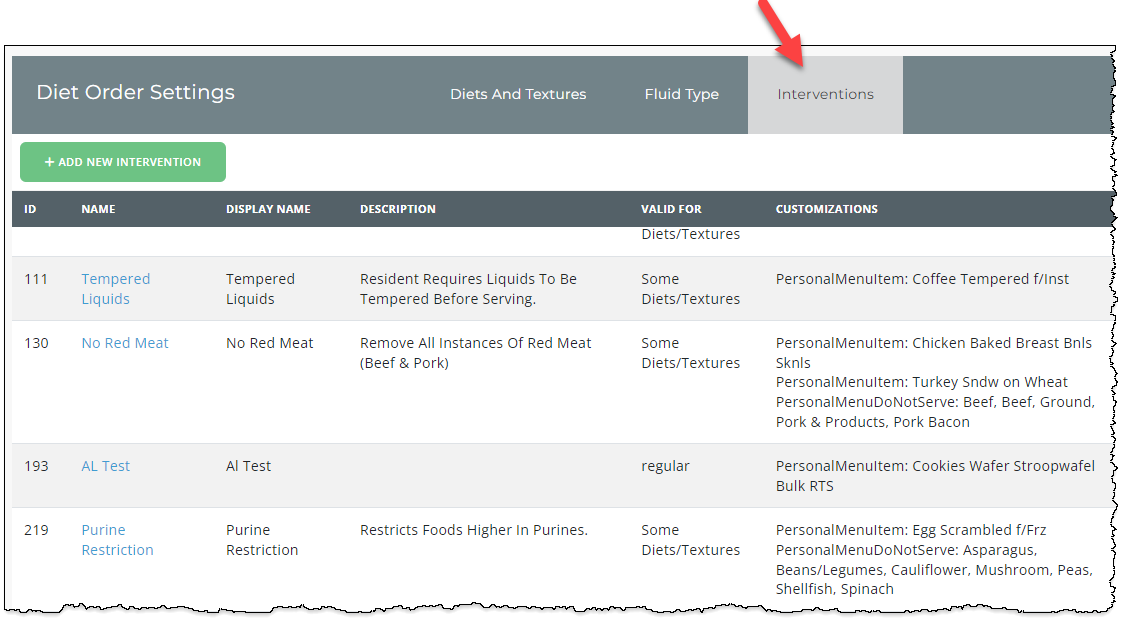This screenshot has width=1123, height=622.
Task: Click the Asparagus PersonalMenuDoNotServe text
Action: point(934,570)
